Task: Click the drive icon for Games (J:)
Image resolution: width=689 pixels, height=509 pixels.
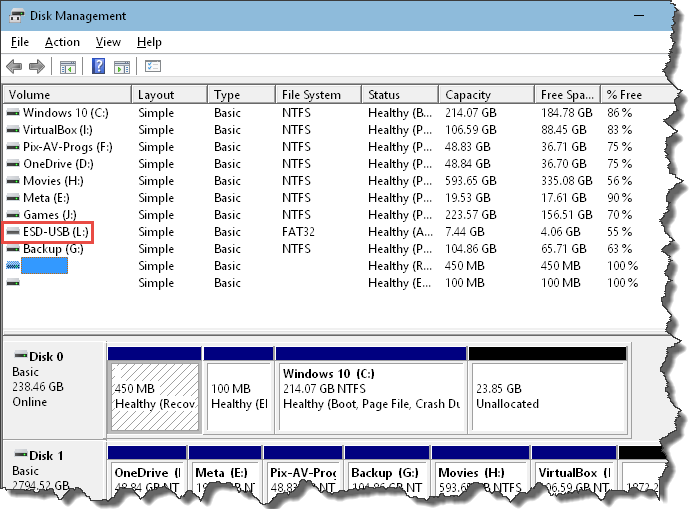Action: point(13,215)
